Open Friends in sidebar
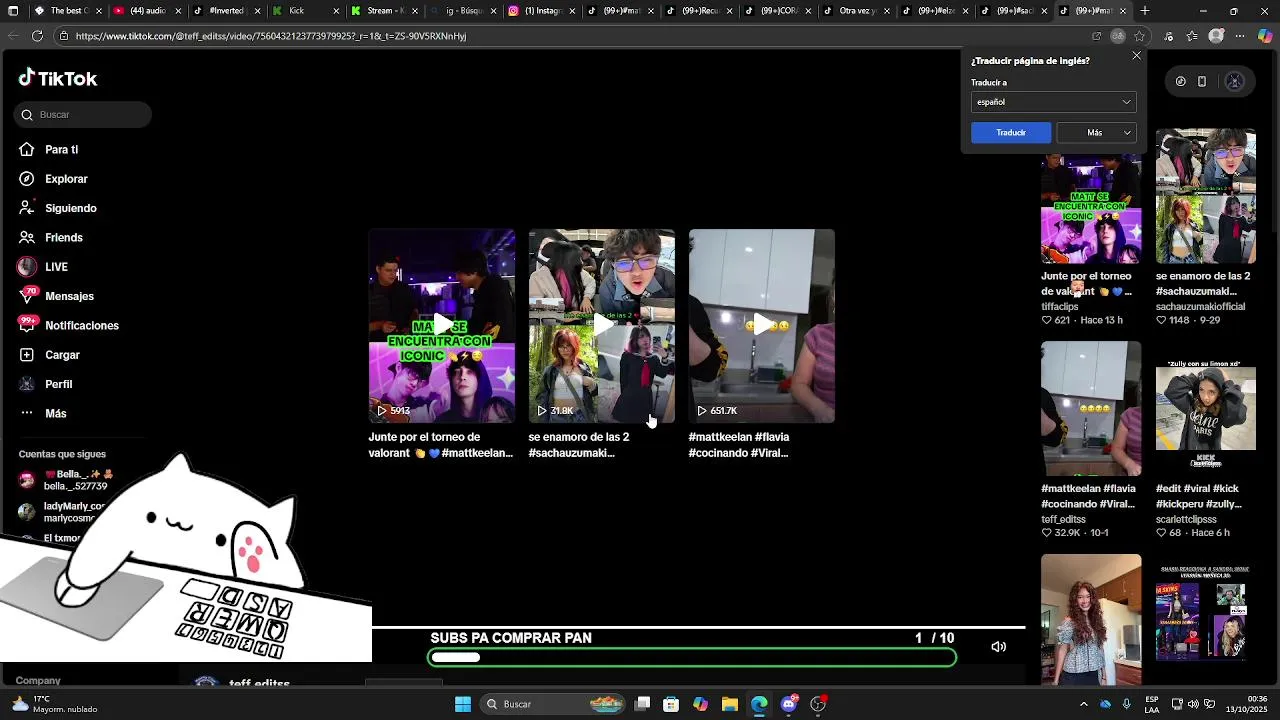 click(63, 238)
